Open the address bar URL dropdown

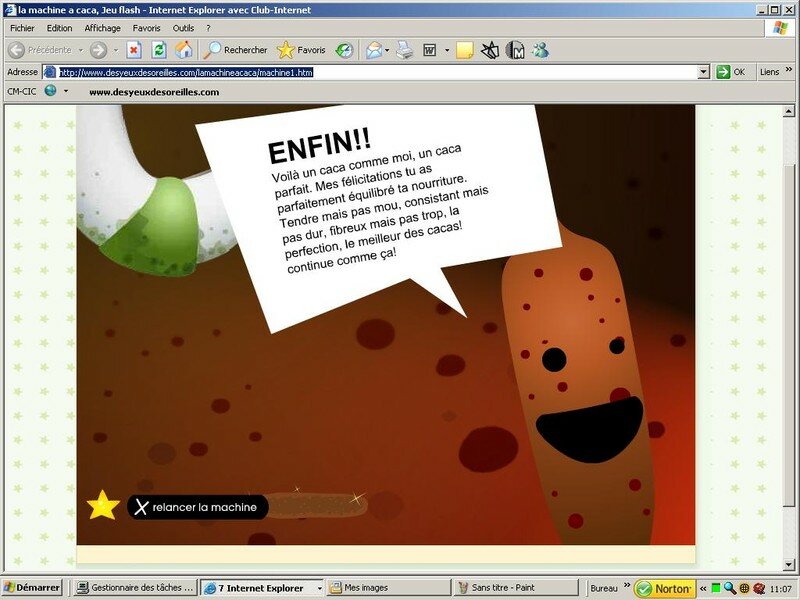(x=704, y=72)
